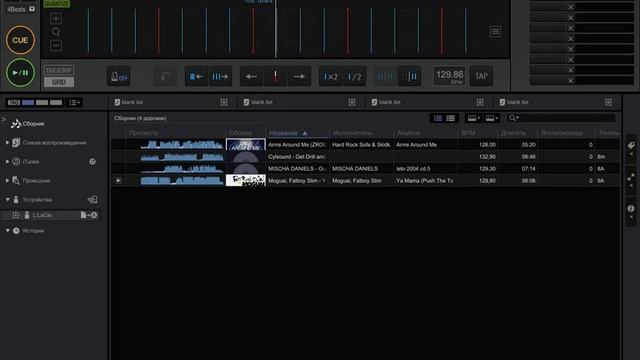
Task: Sort by the Название column header
Action: (298, 133)
